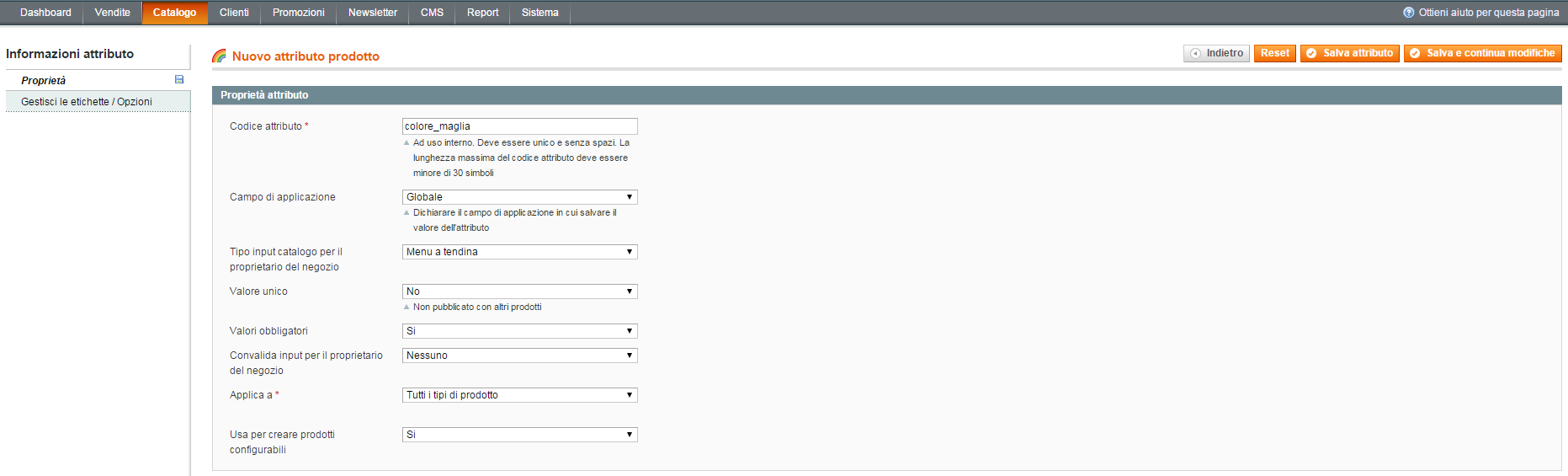The width and height of the screenshot is (1568, 476).
Task: Click the Informazioni attributo heading
Action: coord(70,54)
